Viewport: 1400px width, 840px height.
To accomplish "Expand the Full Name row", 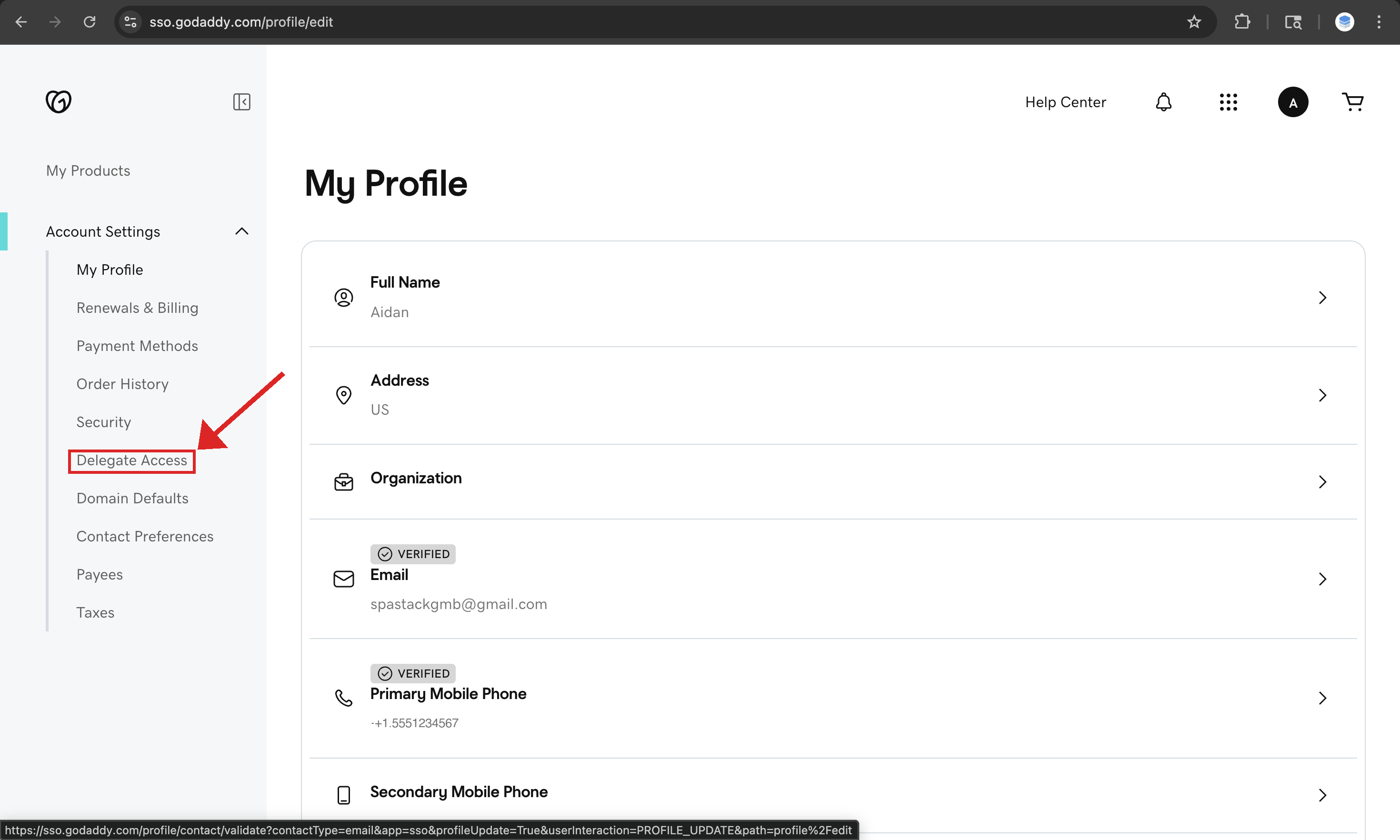I will pyautogui.click(x=1322, y=297).
